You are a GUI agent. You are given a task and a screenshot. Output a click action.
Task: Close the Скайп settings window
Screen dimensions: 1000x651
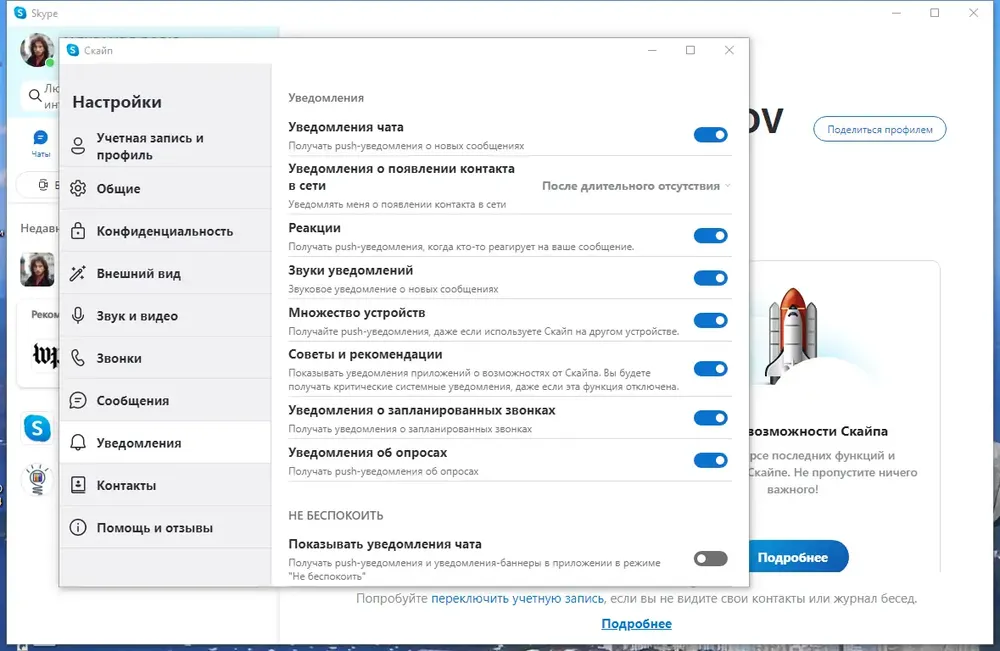click(x=729, y=50)
